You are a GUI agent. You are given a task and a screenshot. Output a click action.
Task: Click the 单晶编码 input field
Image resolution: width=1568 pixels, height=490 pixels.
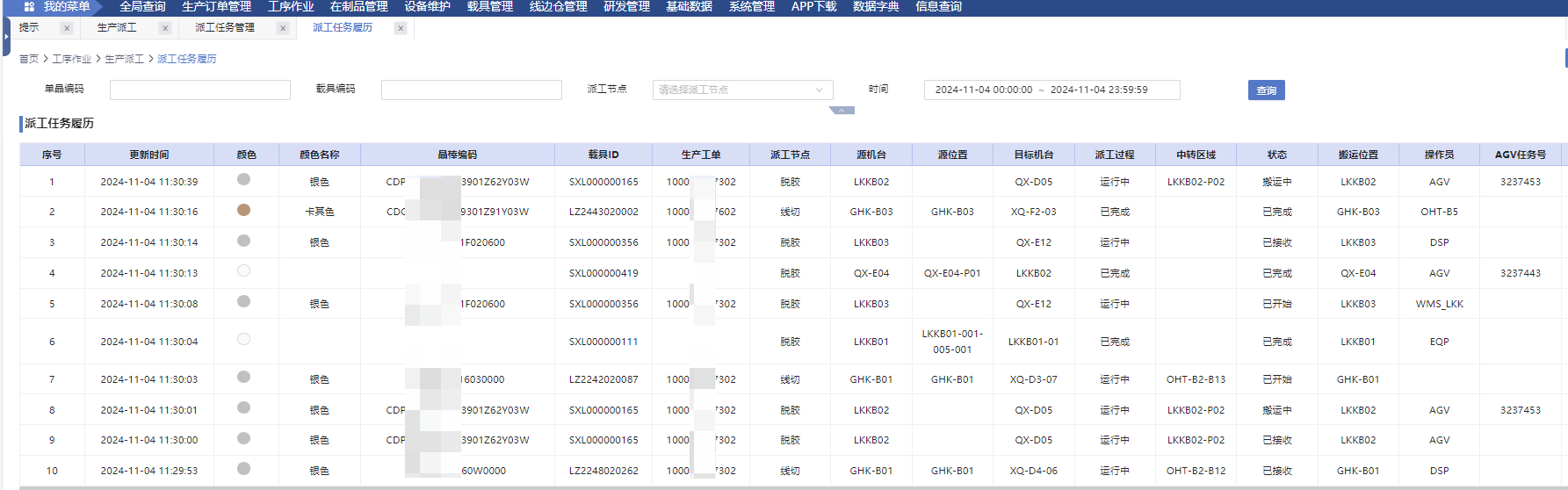[x=200, y=90]
